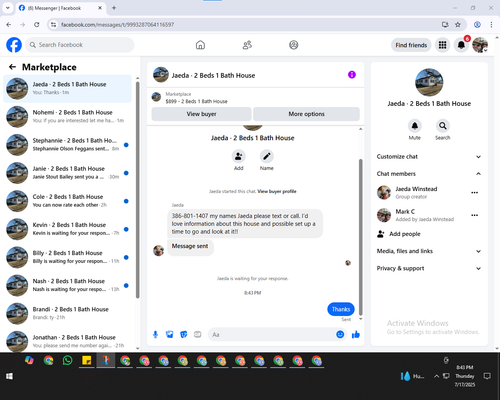Record a voice clip microphone icon
500x400 pixels.
click(155, 334)
